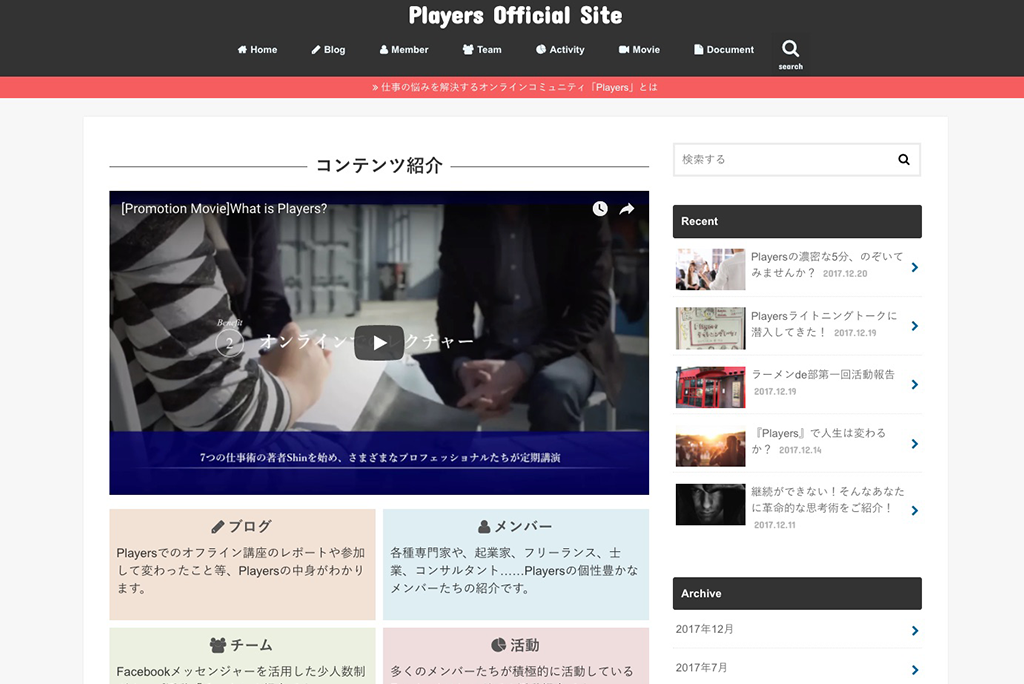Click chevron next to 2017年12月
This screenshot has width=1024, height=684.
[914, 630]
